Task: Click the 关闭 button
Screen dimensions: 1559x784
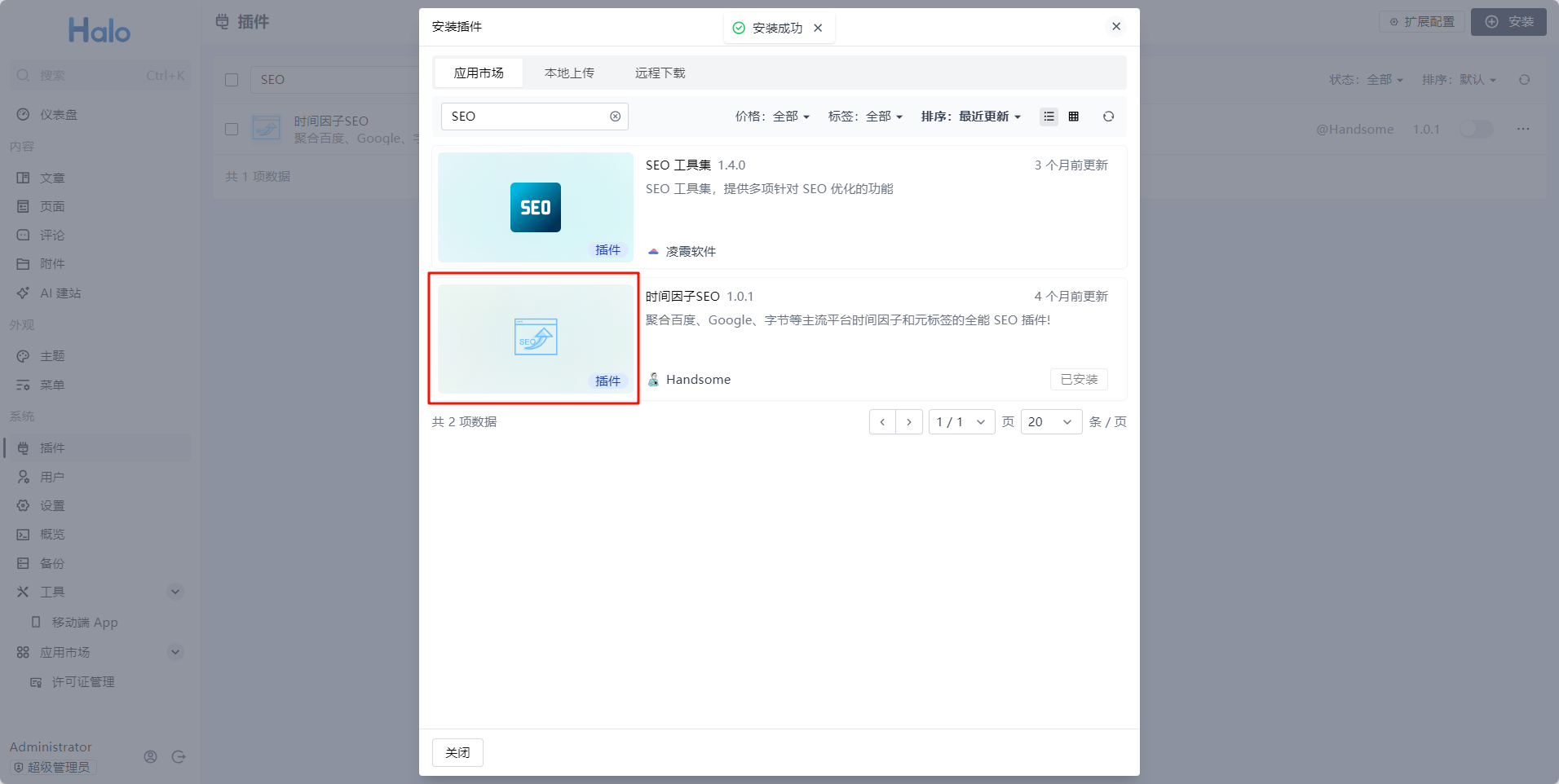Action: [457, 752]
